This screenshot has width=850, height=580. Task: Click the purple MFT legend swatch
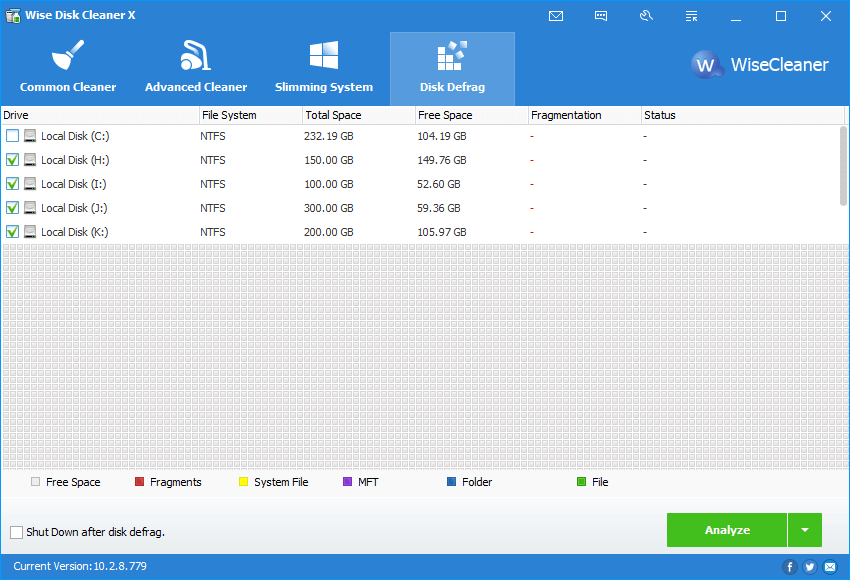coord(347,481)
